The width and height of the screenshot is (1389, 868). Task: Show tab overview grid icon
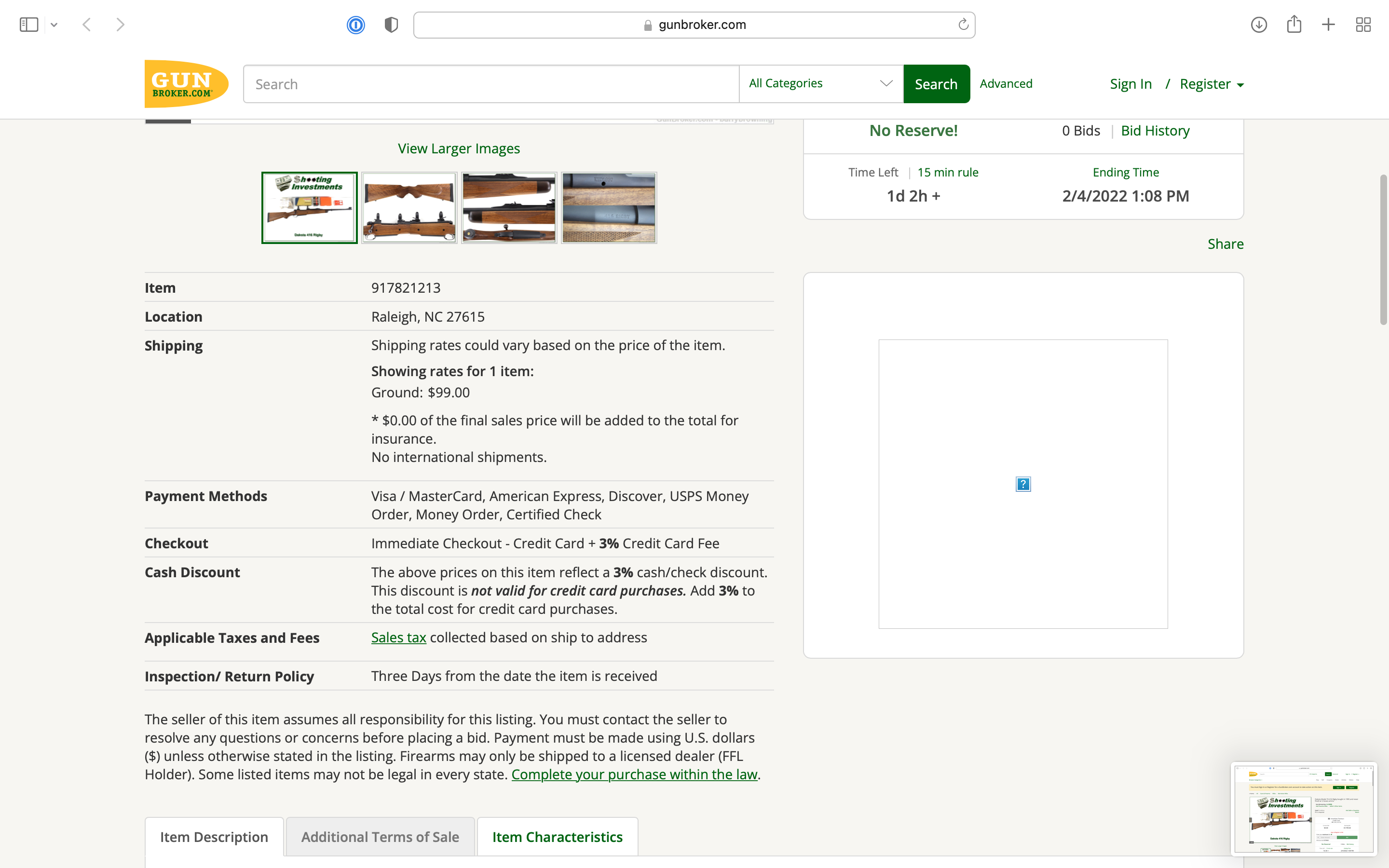coord(1363,25)
